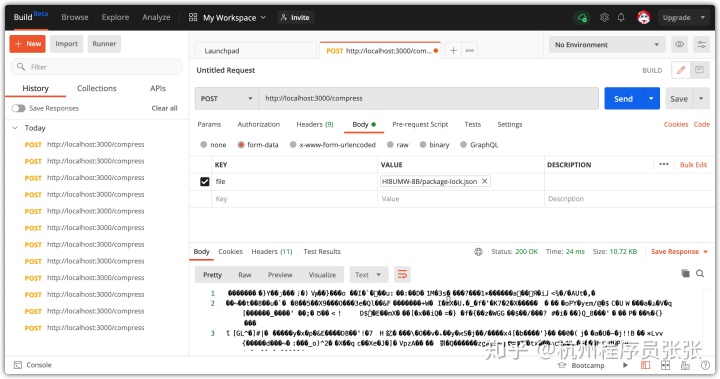The image size is (720, 379).
Task: Switch to the Launchpad tab
Action: (255, 51)
